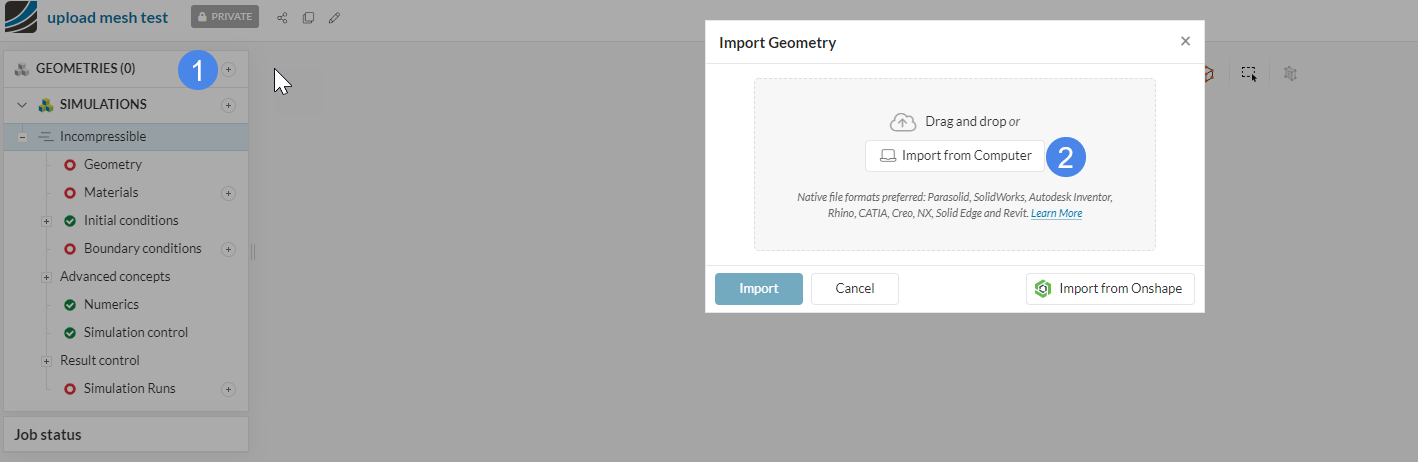1418x462 pixels.
Task: Click the copy project icon
Action: 308,18
